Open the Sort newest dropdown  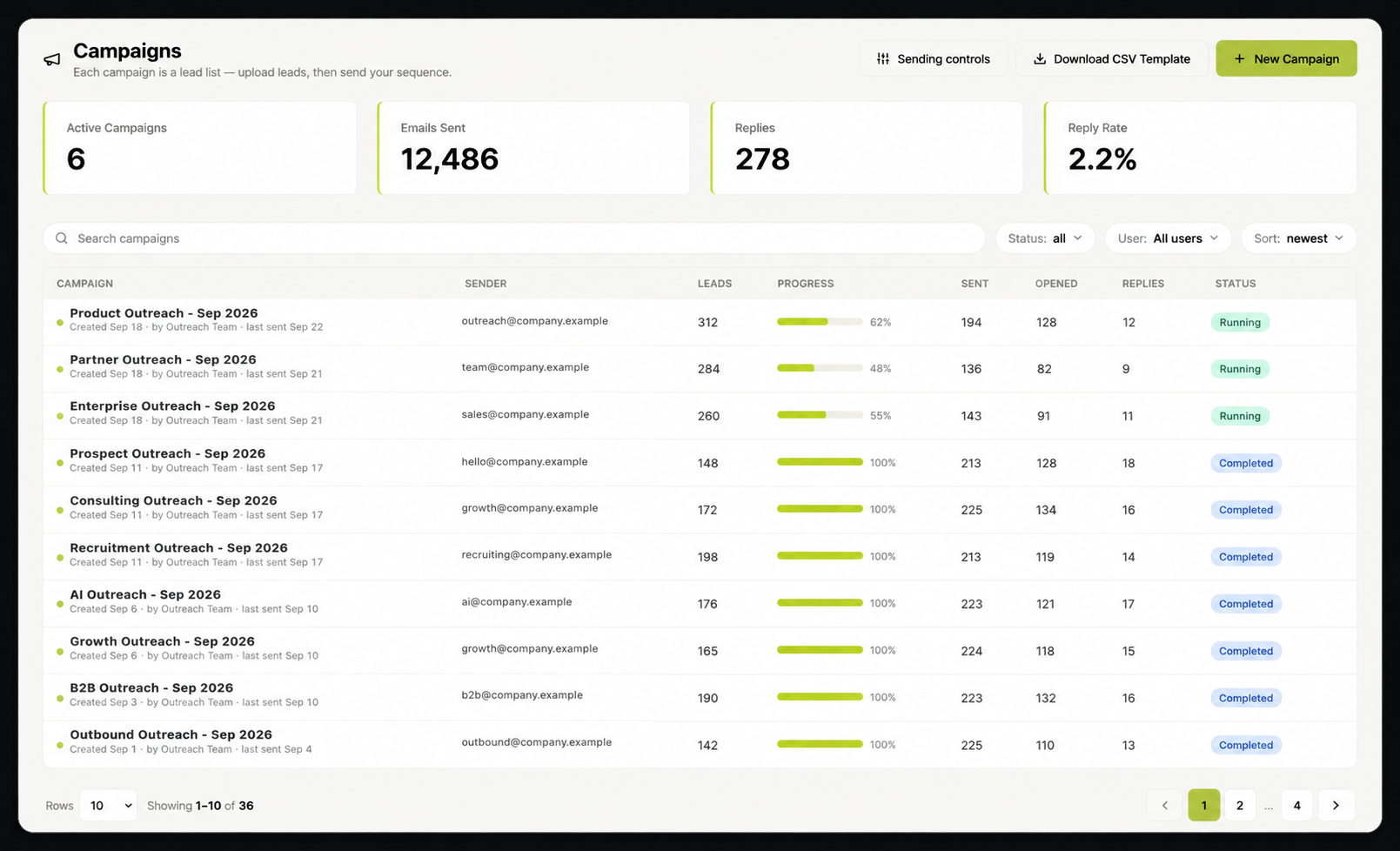point(1298,238)
